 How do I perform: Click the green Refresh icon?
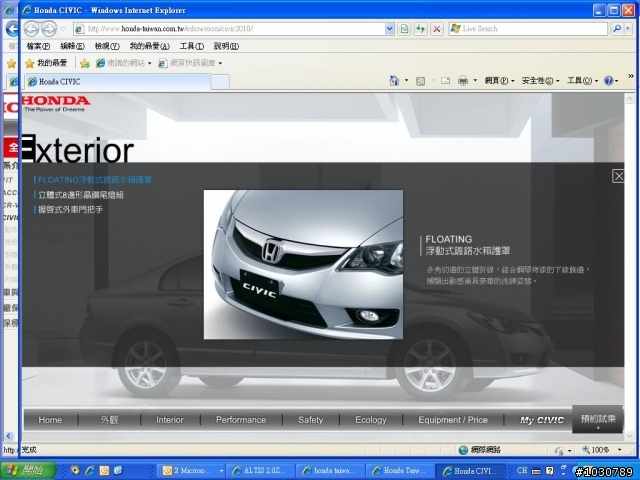point(420,29)
